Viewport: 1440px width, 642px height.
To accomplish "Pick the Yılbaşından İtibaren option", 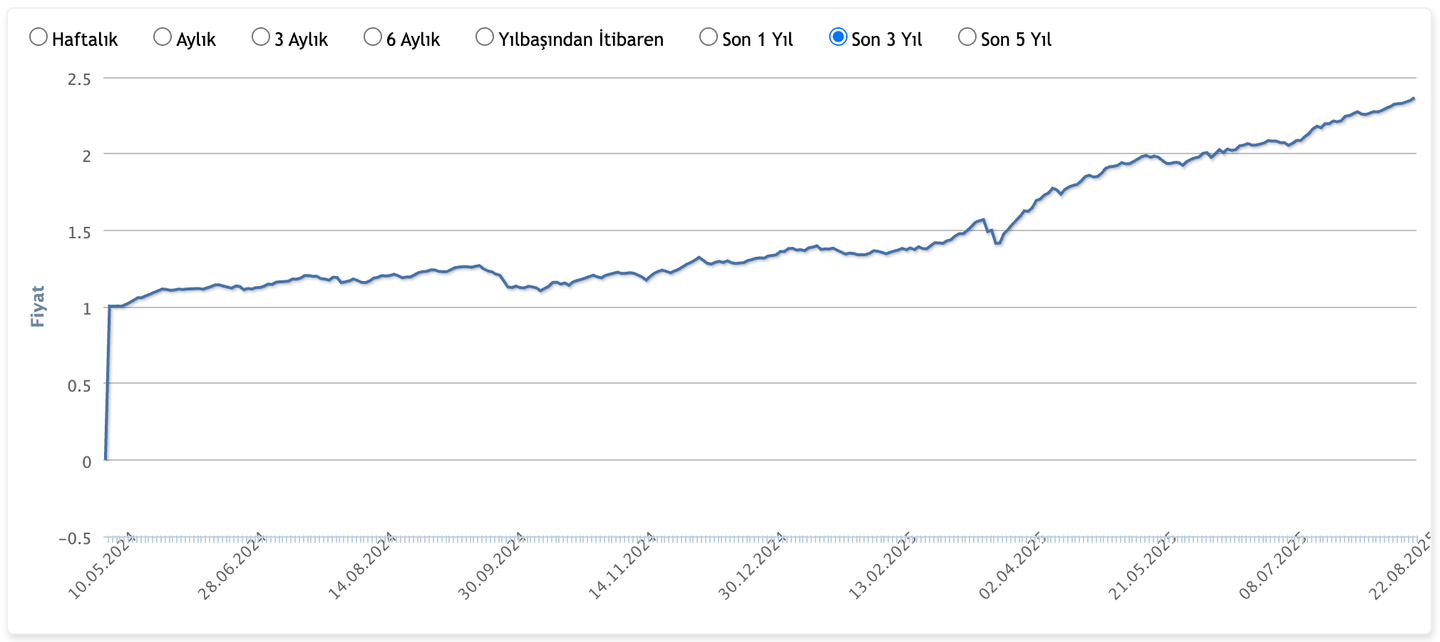I will [x=485, y=38].
